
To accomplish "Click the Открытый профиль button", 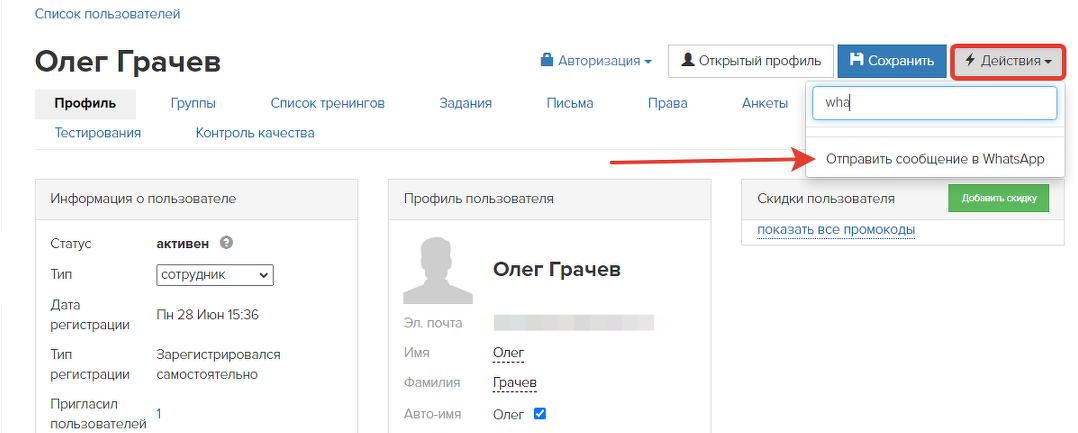I will [750, 61].
